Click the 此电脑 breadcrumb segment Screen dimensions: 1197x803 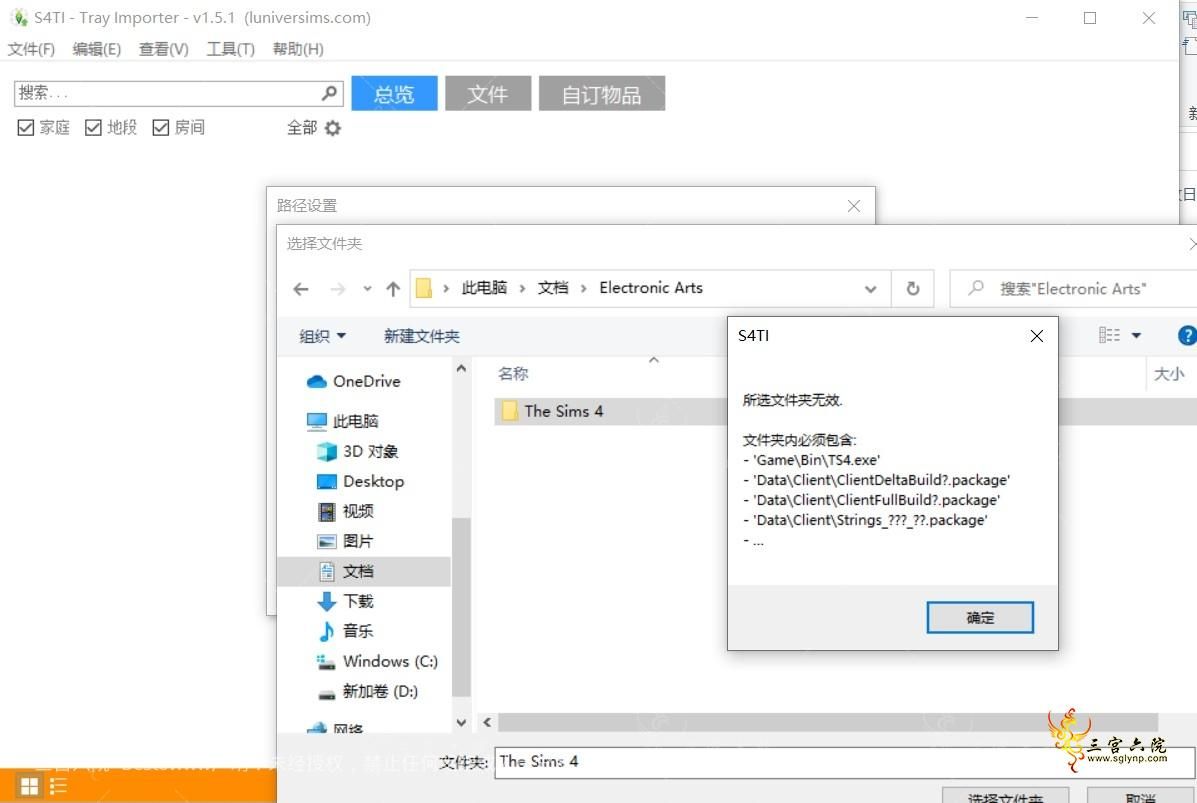(484, 288)
